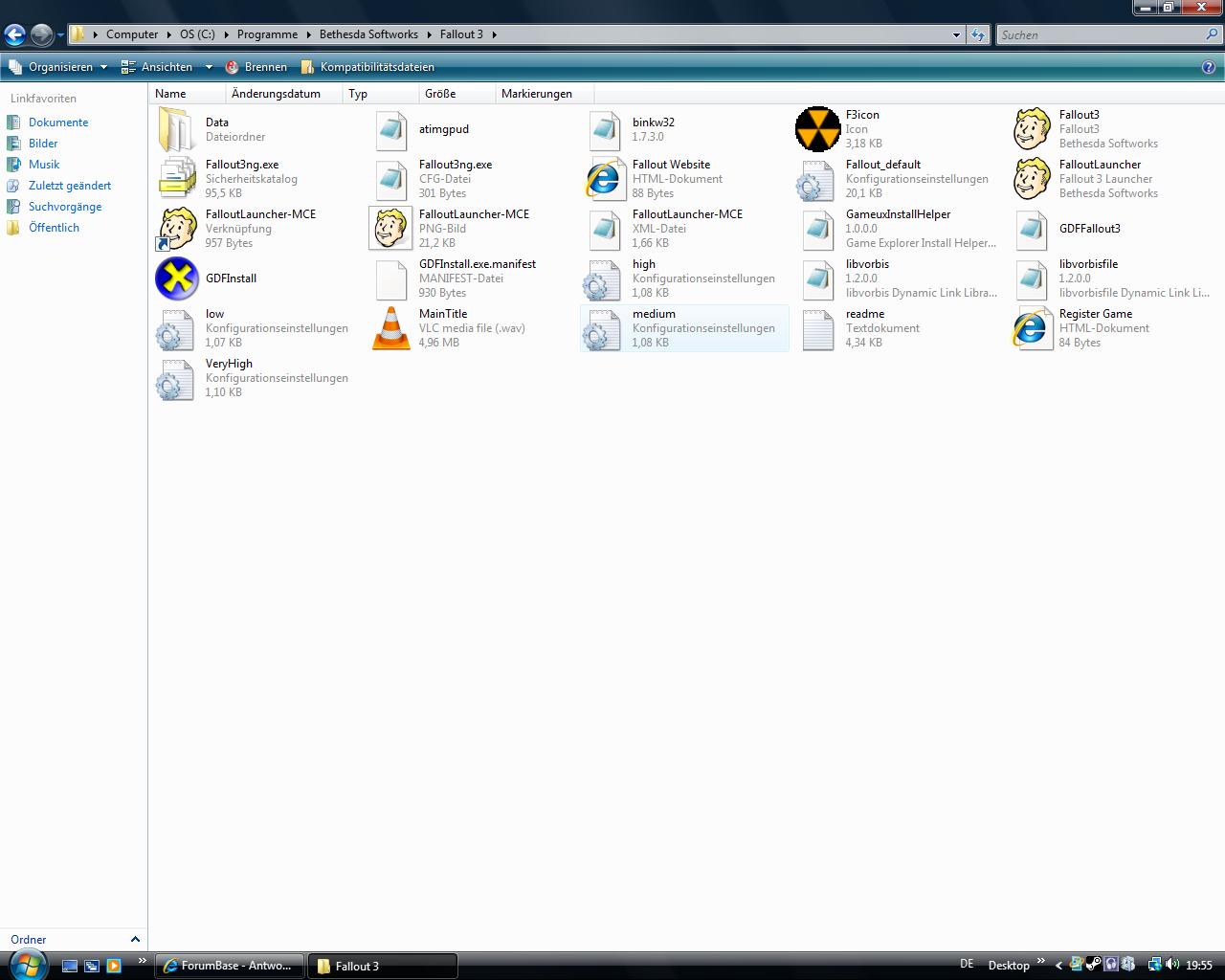This screenshot has width=1225, height=980.
Task: Click the Explorer Forward arrow button
Action: [41, 34]
